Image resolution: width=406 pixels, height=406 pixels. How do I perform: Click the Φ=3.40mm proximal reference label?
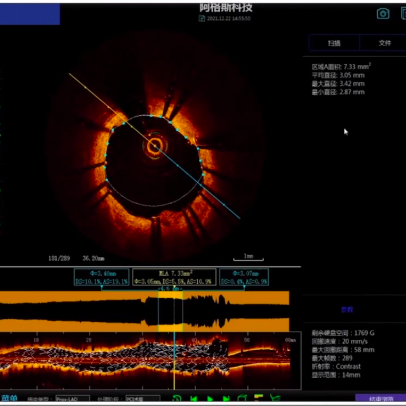coord(102,277)
